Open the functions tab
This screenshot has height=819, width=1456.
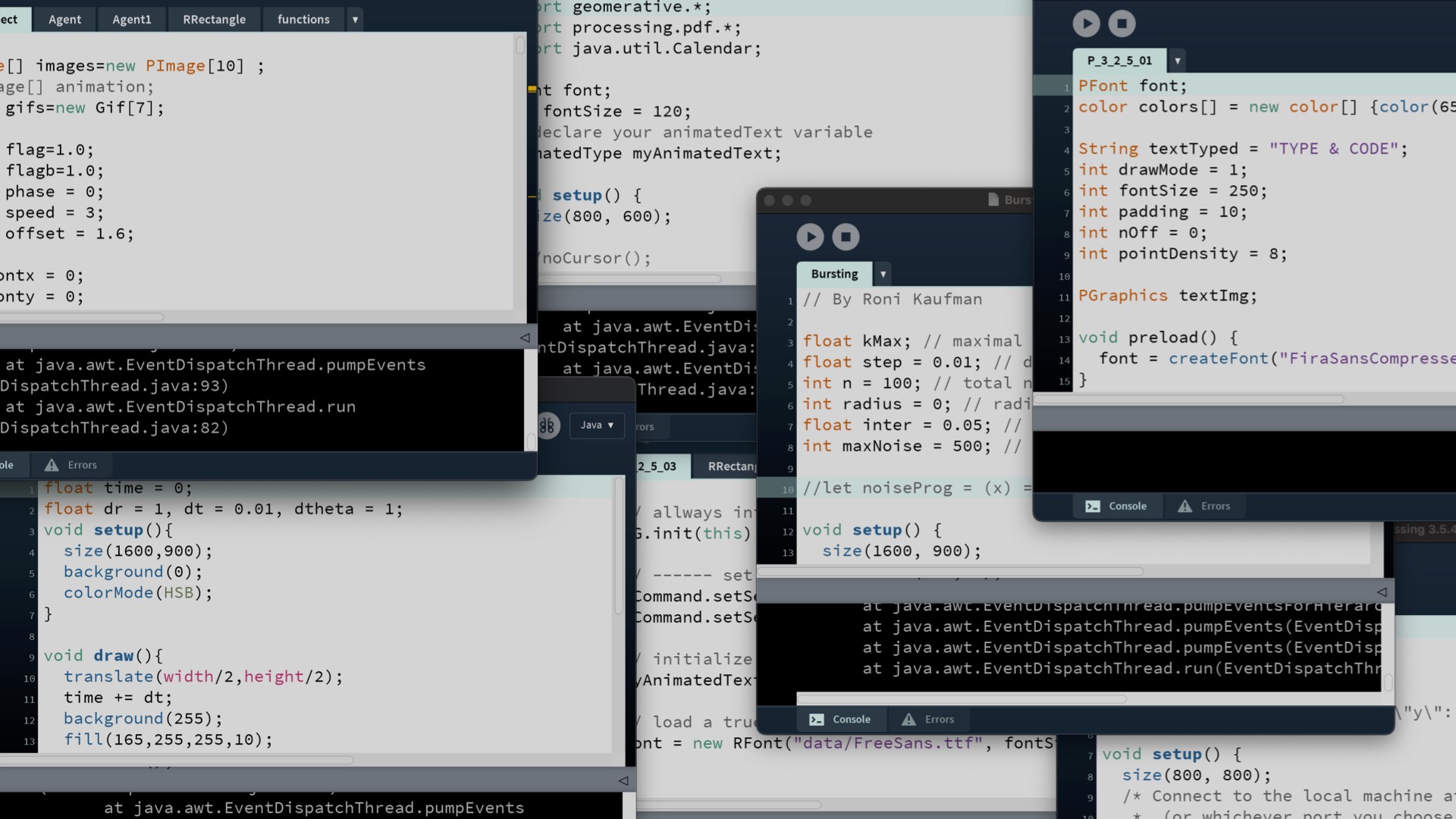(x=303, y=20)
